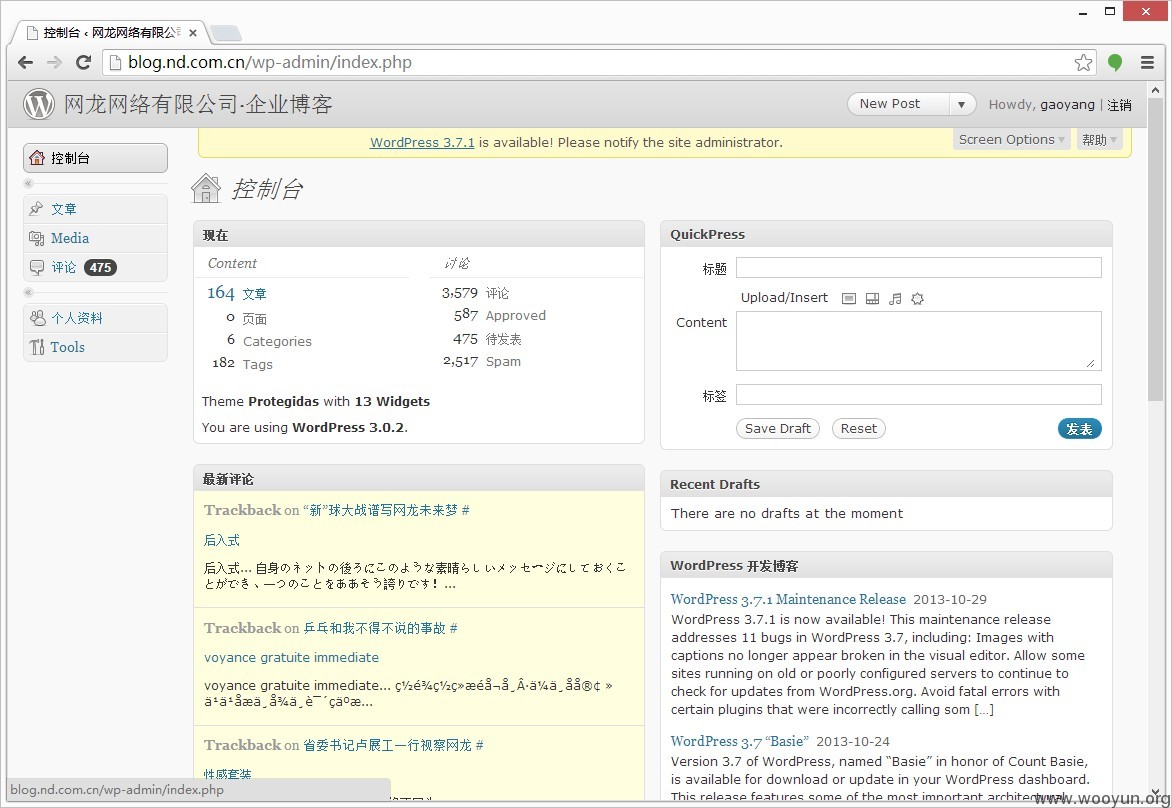This screenshot has height=808, width=1172.
Task: Click the 3,579 评论 total link
Action: 475,293
